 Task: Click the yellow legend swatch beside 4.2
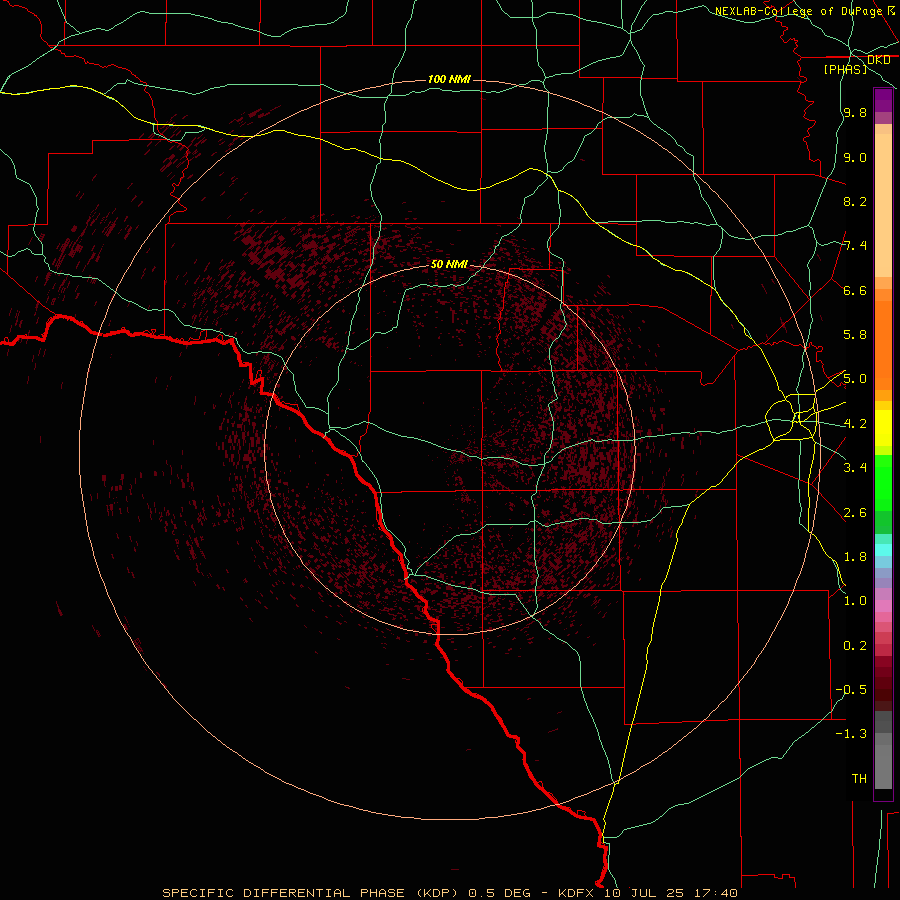(883, 428)
